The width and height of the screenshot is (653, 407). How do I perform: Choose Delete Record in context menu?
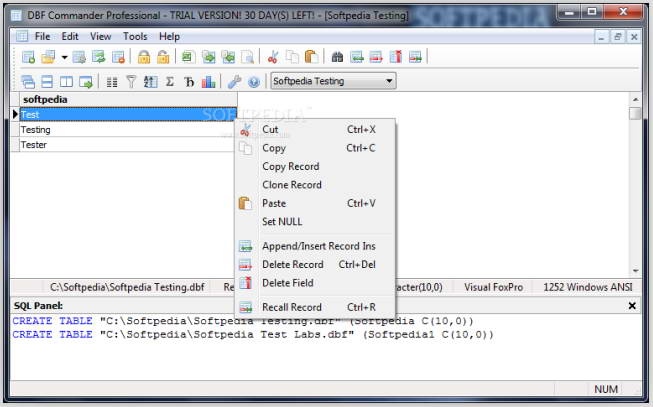[314, 265]
